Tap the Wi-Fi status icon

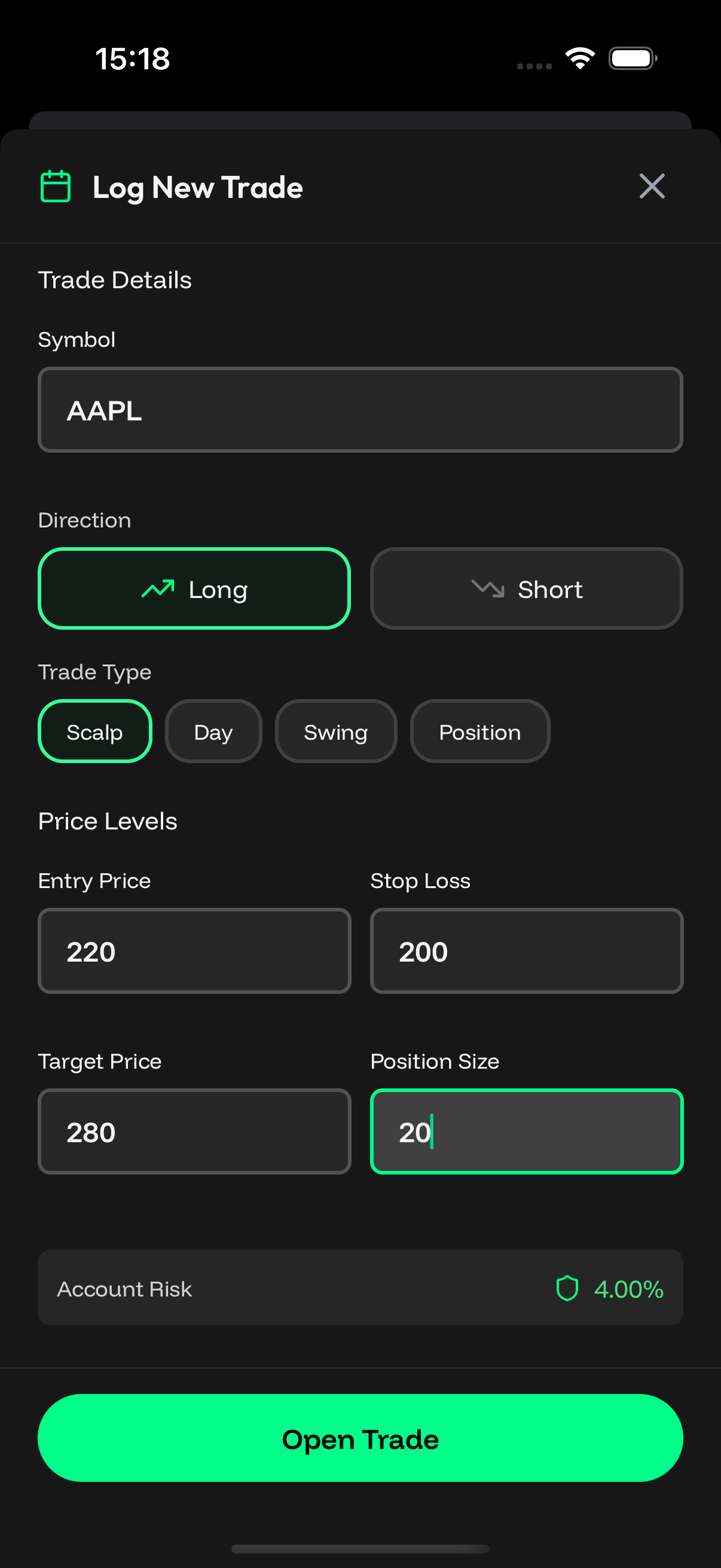(x=580, y=59)
